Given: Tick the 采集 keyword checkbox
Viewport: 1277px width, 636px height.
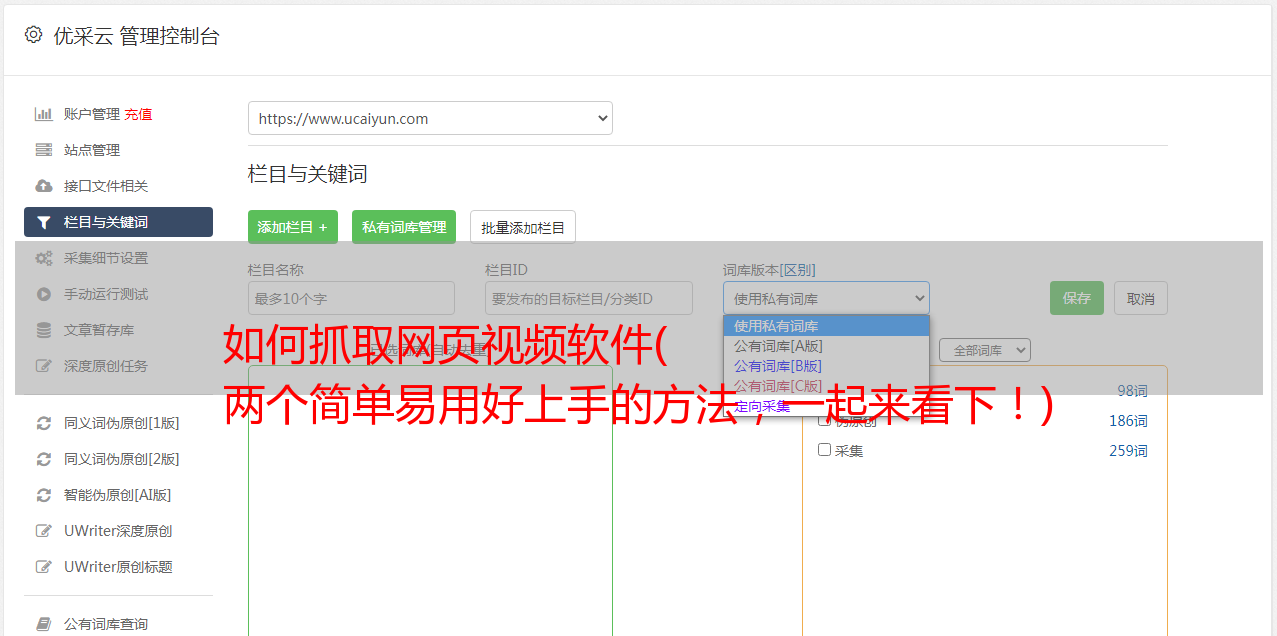Looking at the screenshot, I should 825,450.
